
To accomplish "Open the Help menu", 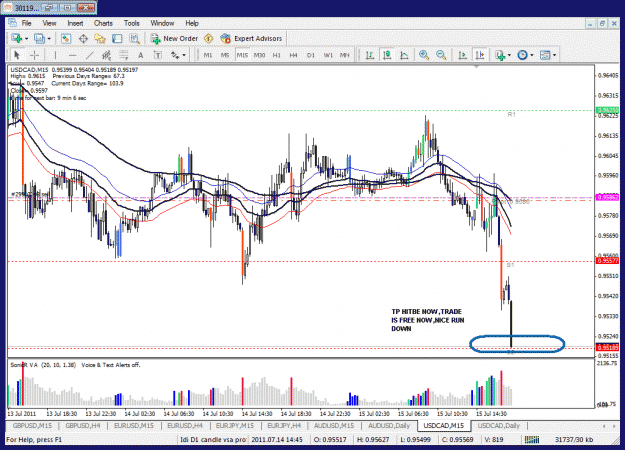I will 192,23.
